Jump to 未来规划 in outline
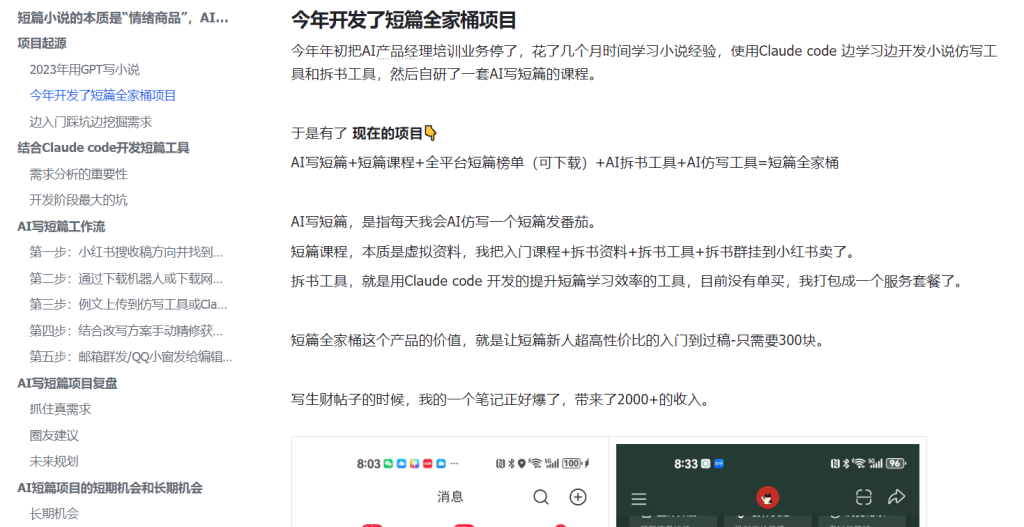 point(54,462)
